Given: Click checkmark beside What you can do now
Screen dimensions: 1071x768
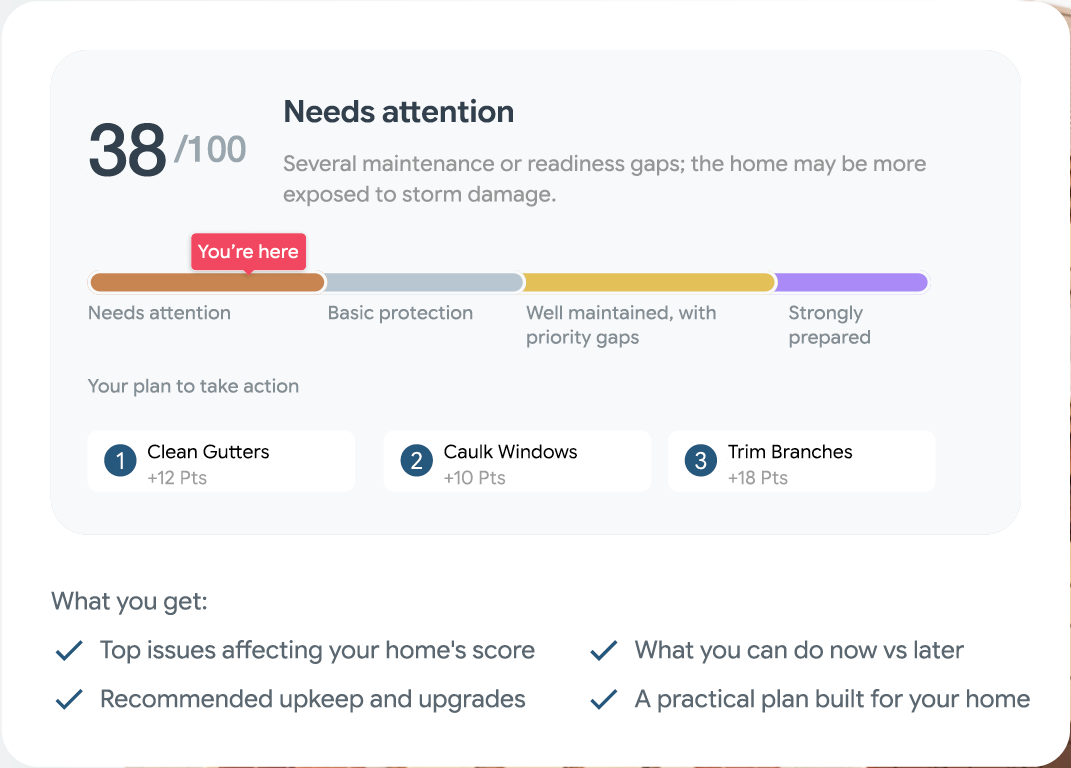Looking at the screenshot, I should (604, 650).
